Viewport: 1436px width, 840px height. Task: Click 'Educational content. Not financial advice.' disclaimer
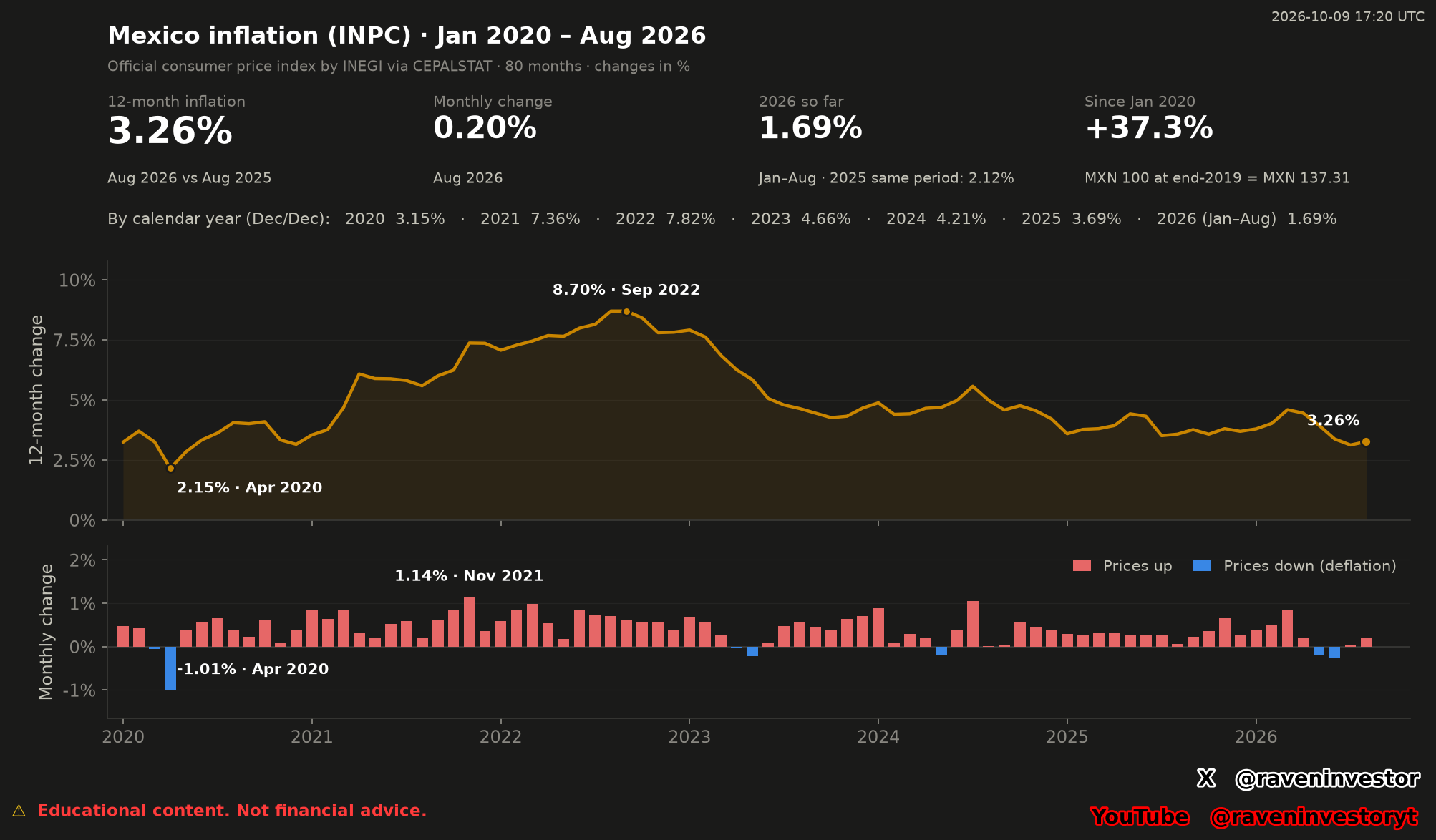[232, 811]
